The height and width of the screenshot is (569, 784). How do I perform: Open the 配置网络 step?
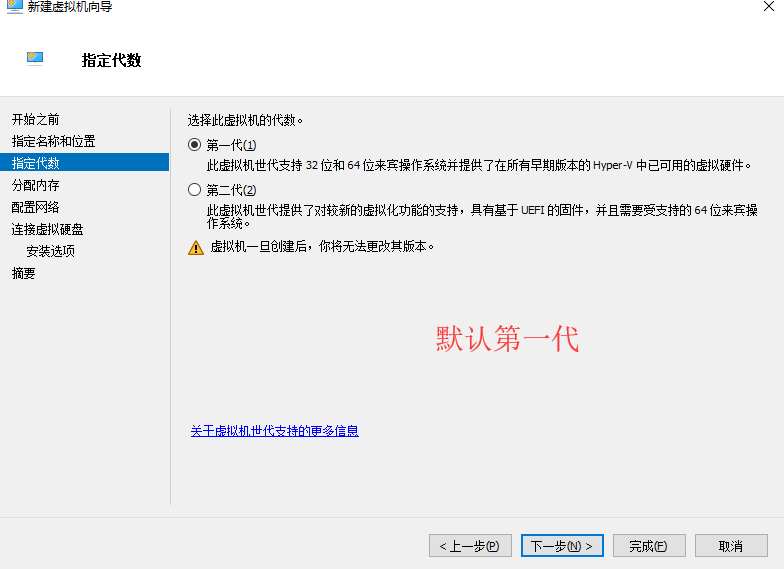(36, 208)
